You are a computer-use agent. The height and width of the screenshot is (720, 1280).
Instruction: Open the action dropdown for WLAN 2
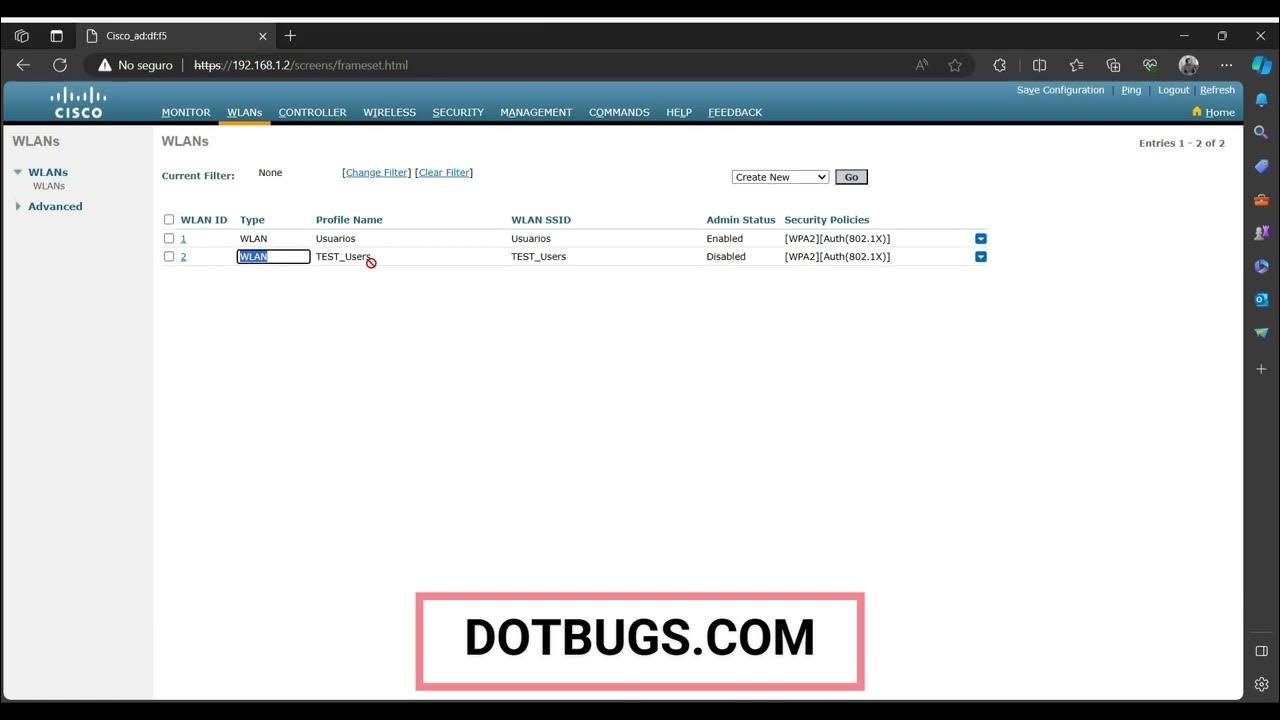pos(980,256)
